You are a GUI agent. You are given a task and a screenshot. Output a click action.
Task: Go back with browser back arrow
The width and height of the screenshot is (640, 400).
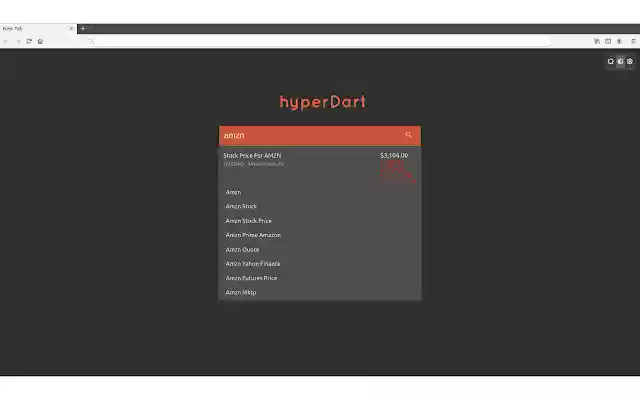6,41
